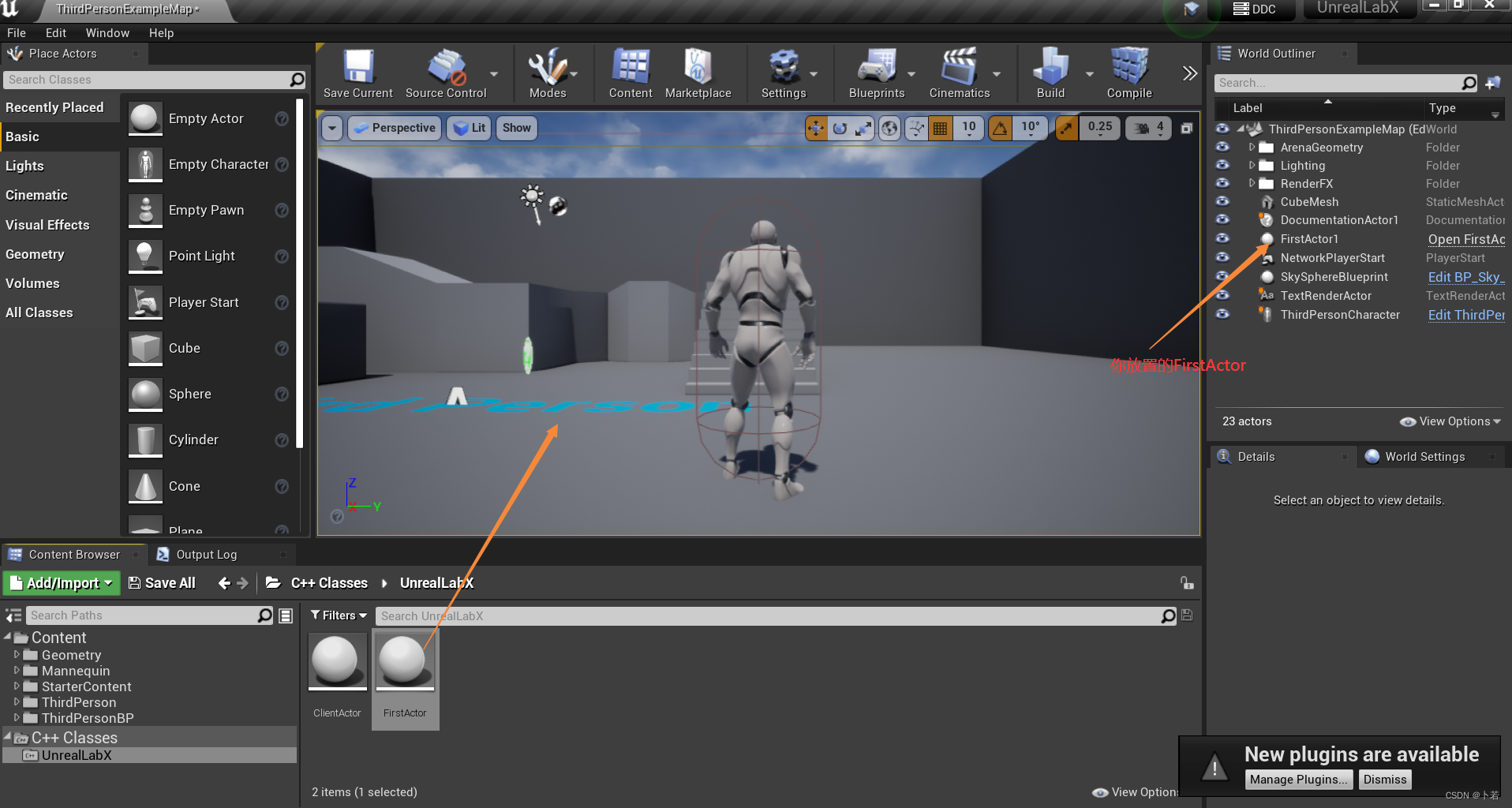The width and height of the screenshot is (1512, 808).
Task: Click the Build toolbar icon
Action: [1050, 73]
